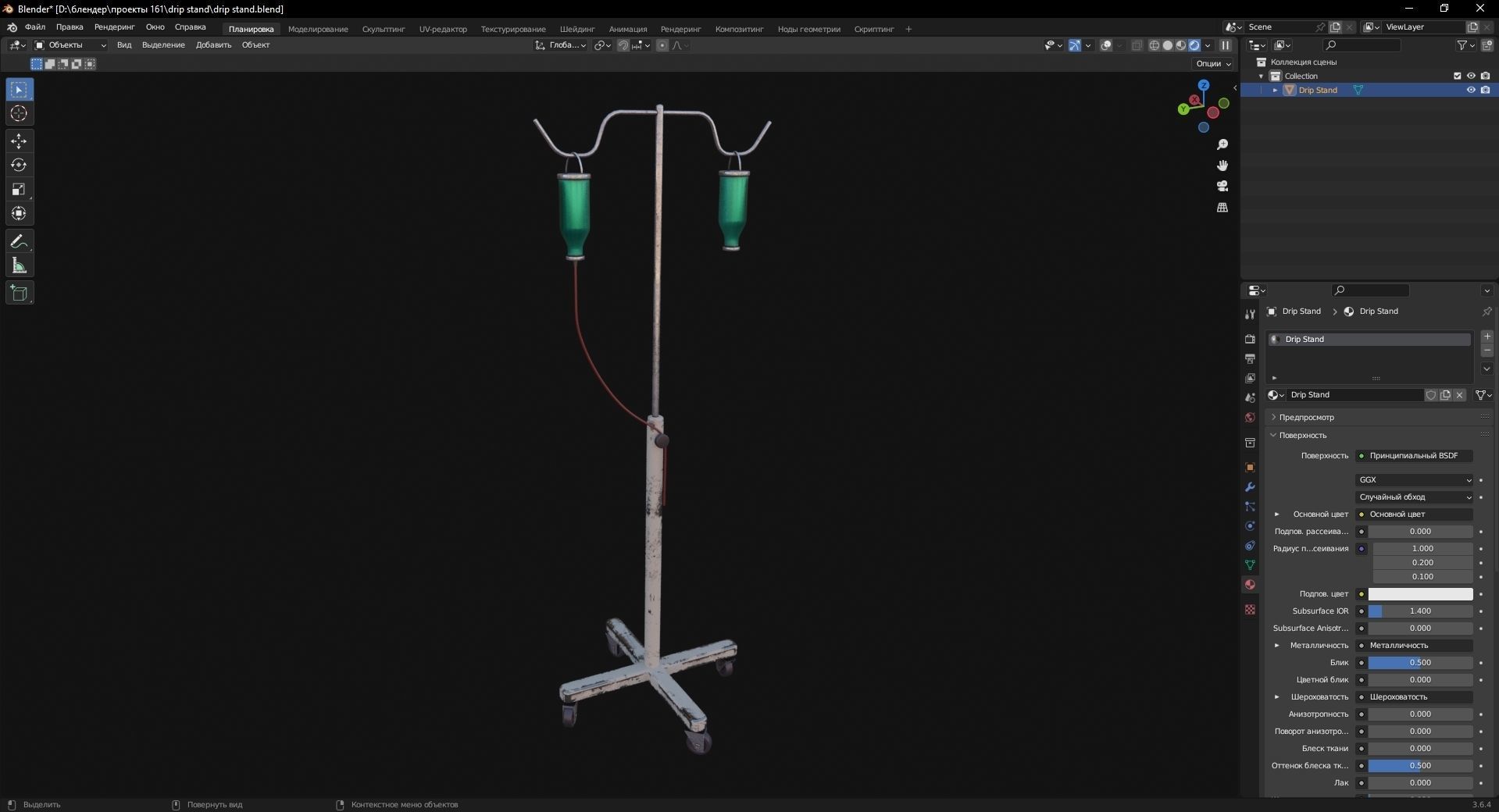The image size is (1499, 812).
Task: Add a material slot with plus button
Action: tap(1487, 337)
